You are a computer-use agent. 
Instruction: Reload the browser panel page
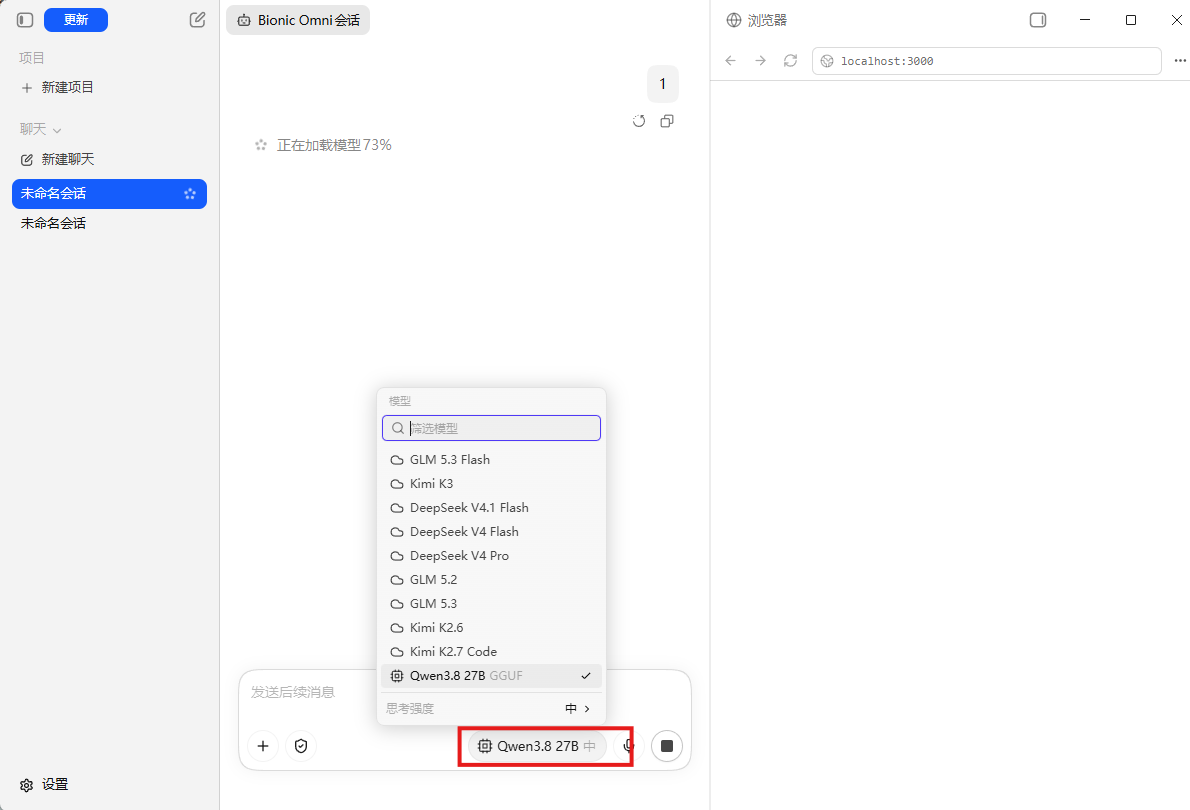(791, 61)
